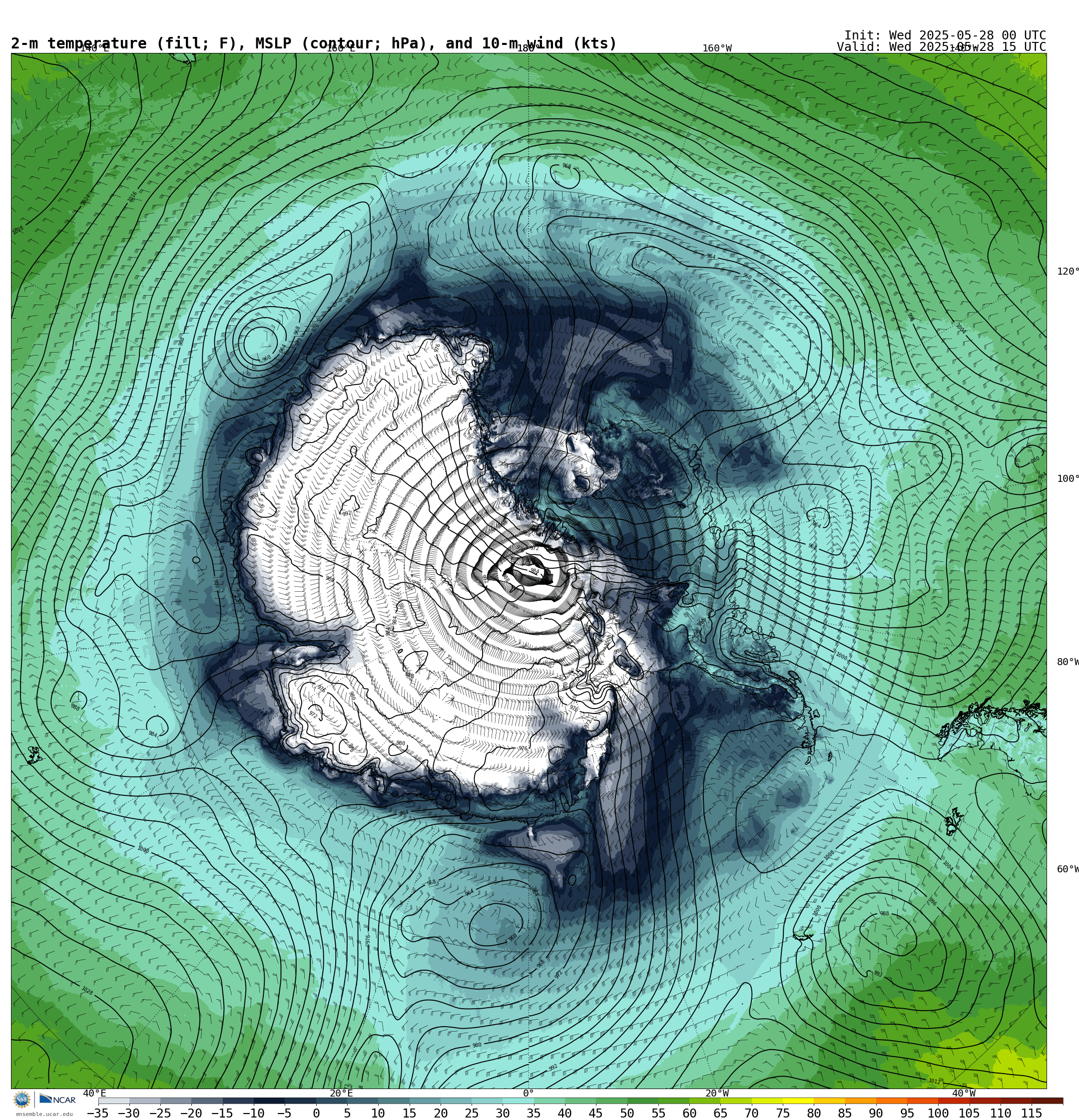
Task: Click the 0° longitude label
Action: coord(529,1094)
